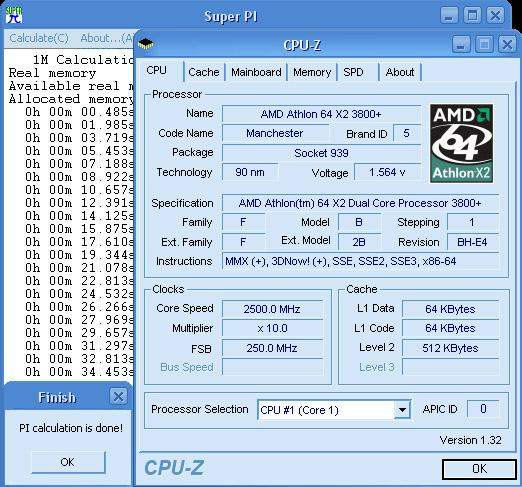The height and width of the screenshot is (487, 522).
Task: Click the Level 2 value 512 KBytes
Action: (x=450, y=348)
